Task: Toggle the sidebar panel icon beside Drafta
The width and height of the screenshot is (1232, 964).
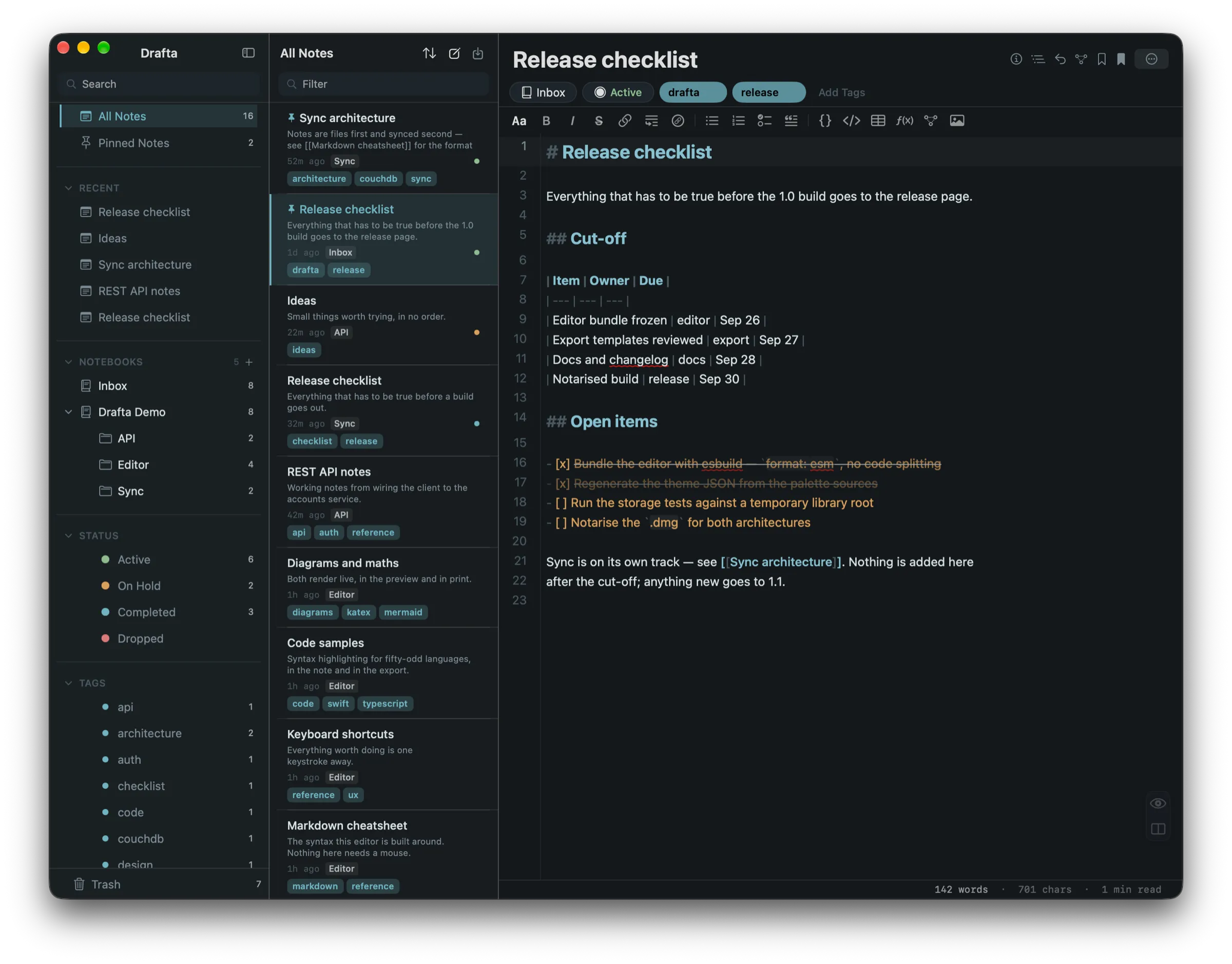Action: coord(248,53)
